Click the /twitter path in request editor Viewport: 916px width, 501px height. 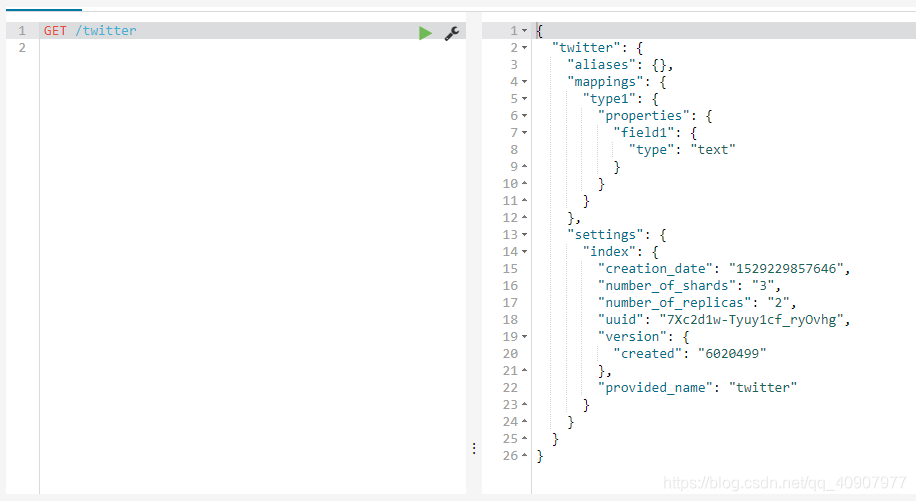point(106,31)
